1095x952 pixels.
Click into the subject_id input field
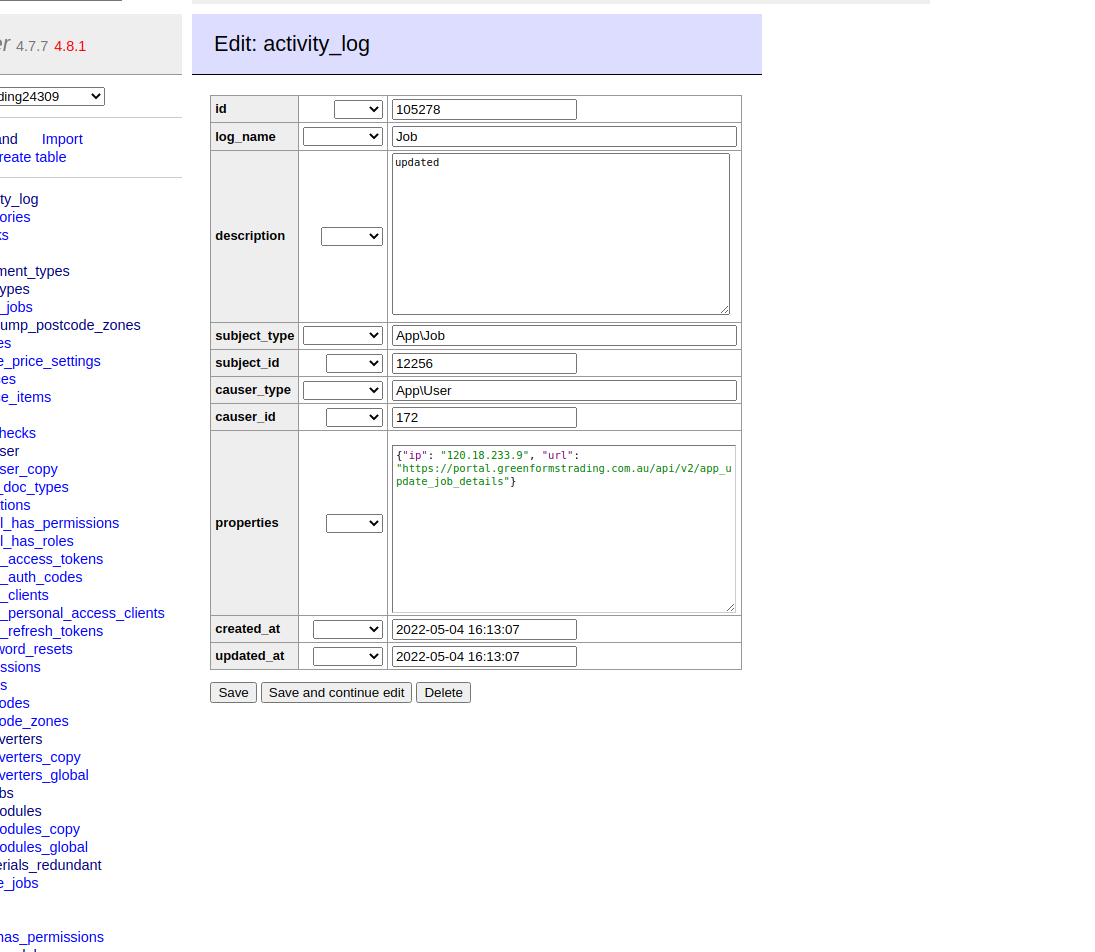[484, 363]
